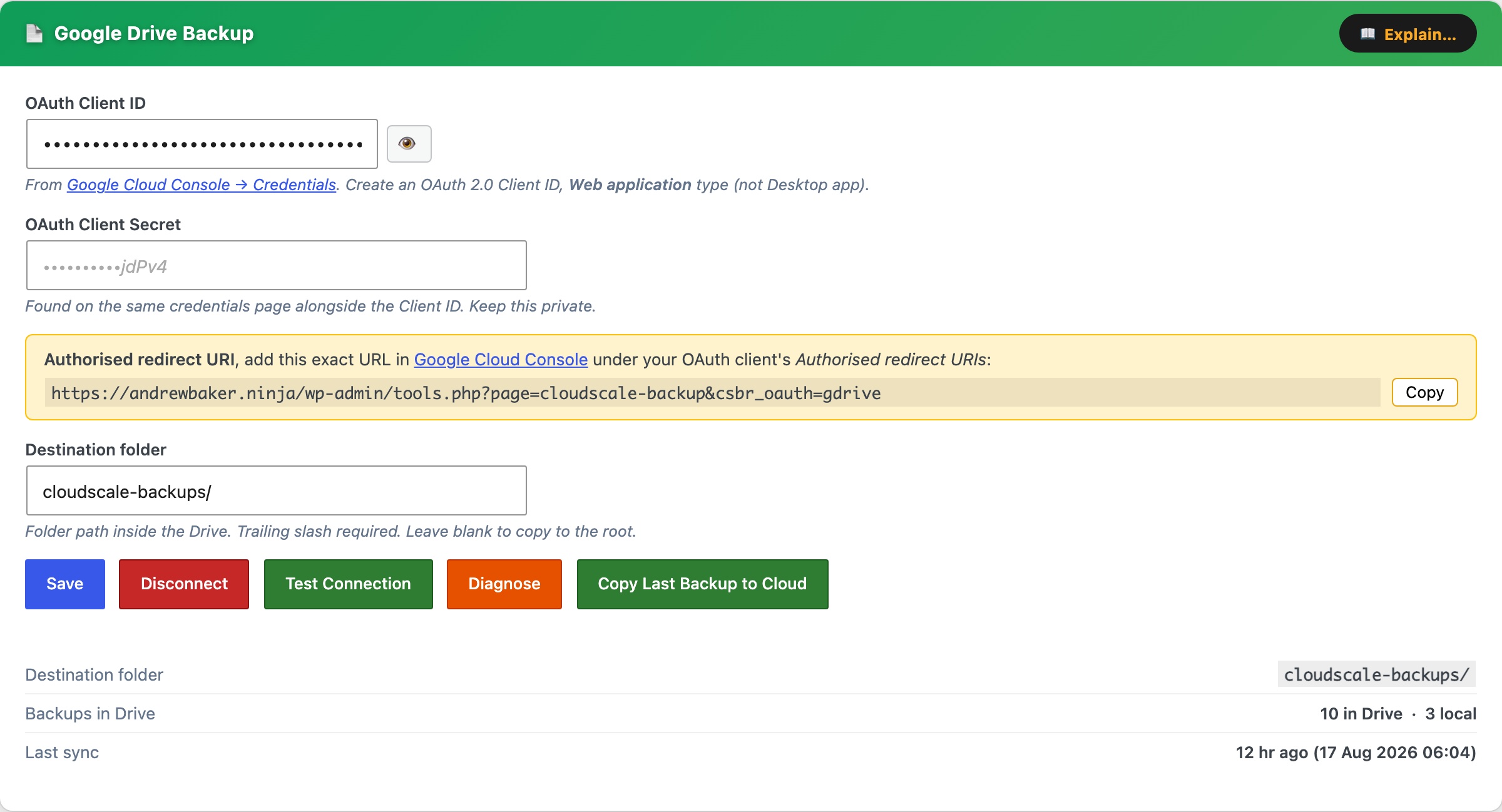Open the Explain help button

tap(1407, 34)
